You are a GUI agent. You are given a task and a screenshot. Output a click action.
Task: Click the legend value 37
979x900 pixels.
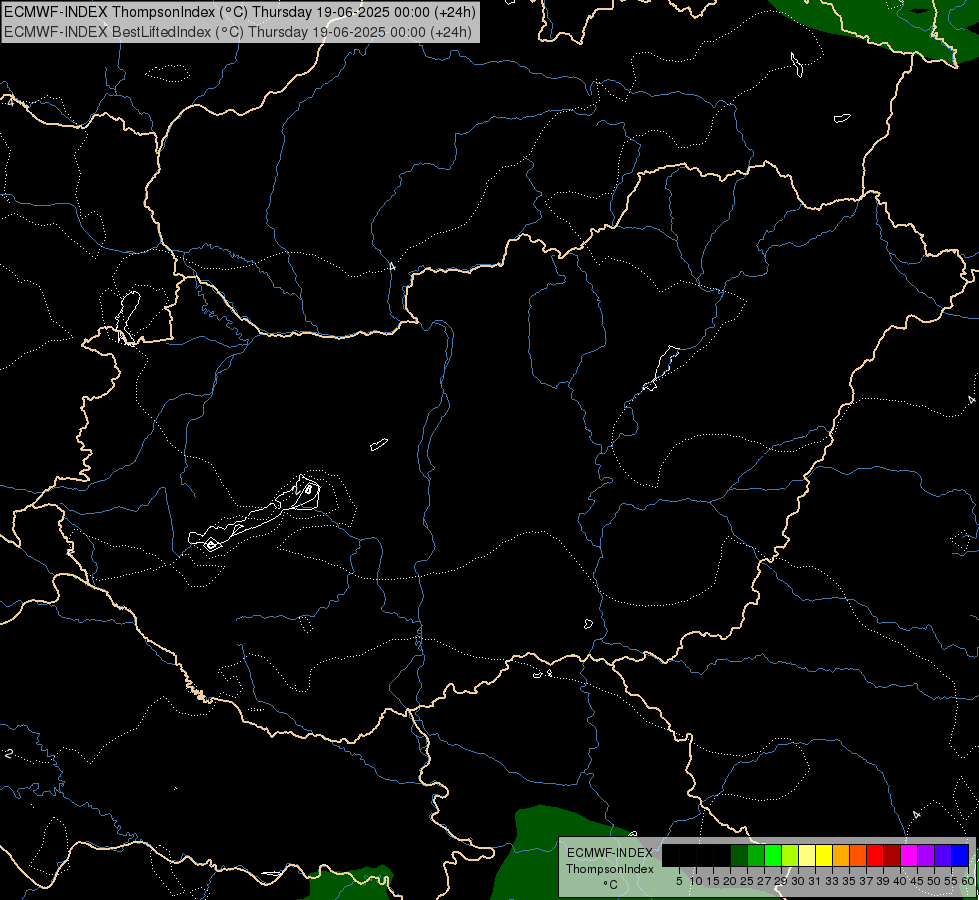tap(867, 881)
